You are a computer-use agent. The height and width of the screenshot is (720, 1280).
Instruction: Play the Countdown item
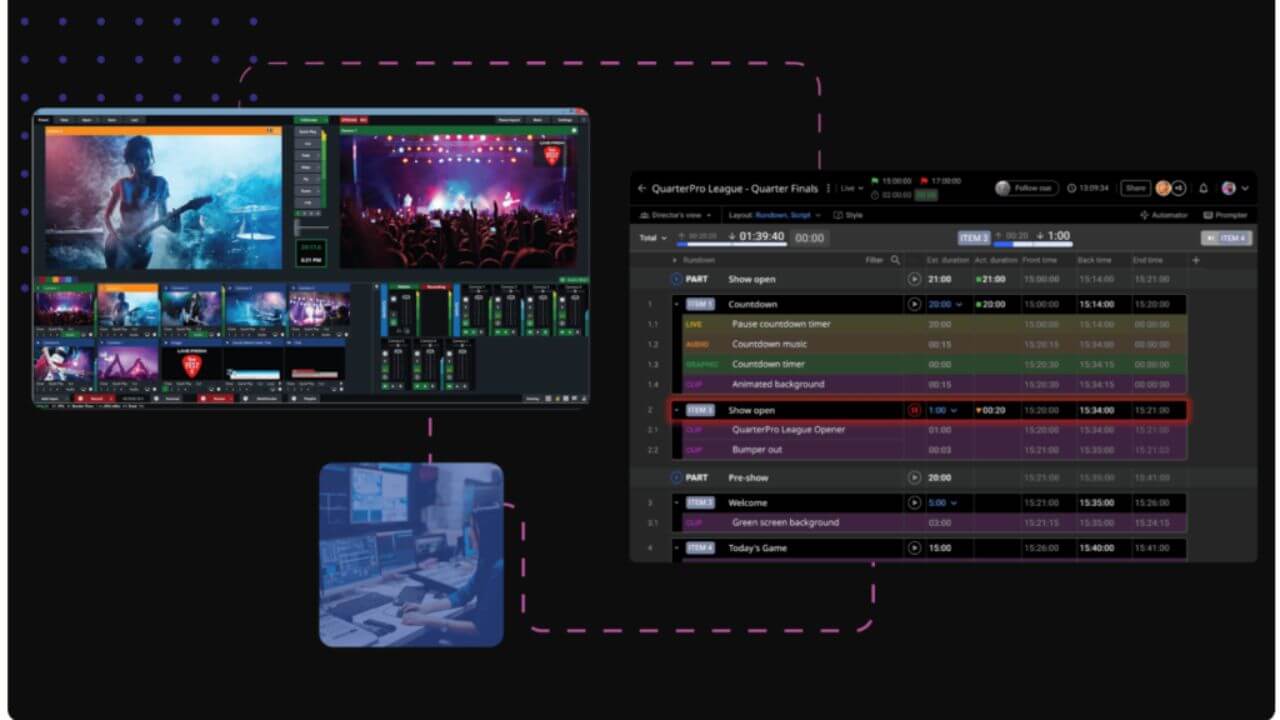(x=914, y=304)
